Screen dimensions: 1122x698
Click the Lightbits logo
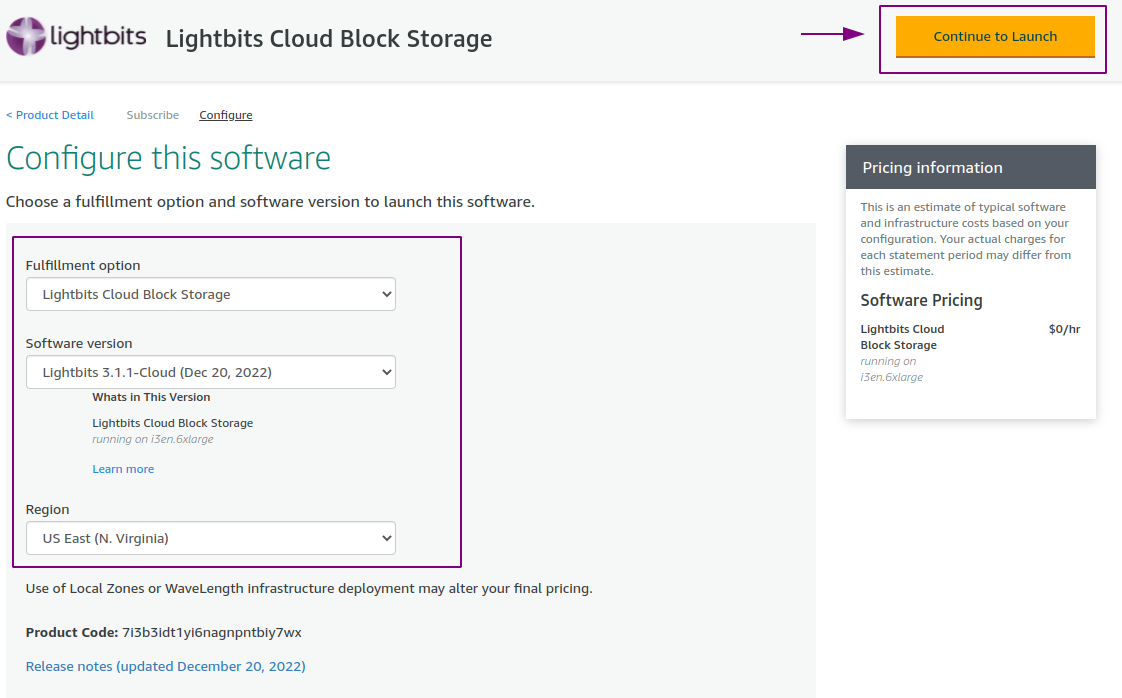76,36
